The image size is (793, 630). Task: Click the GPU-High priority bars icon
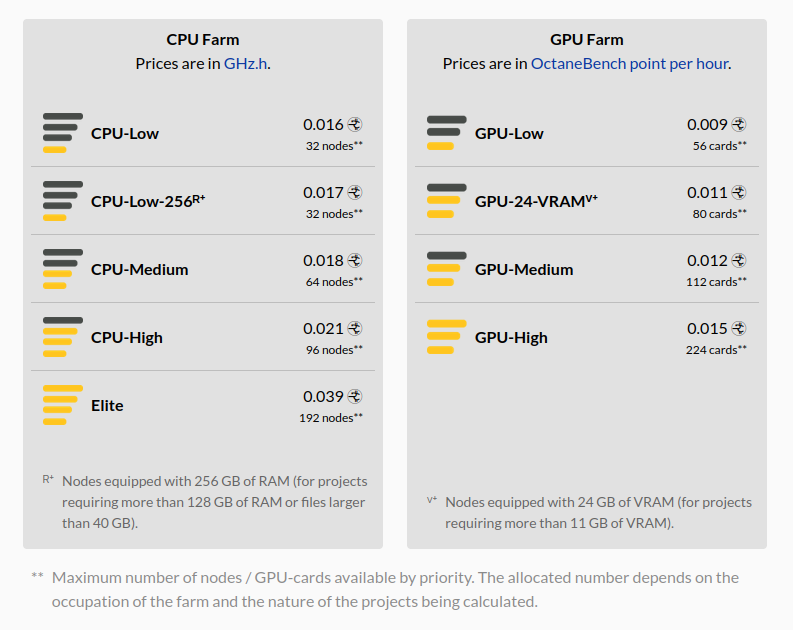tap(447, 337)
